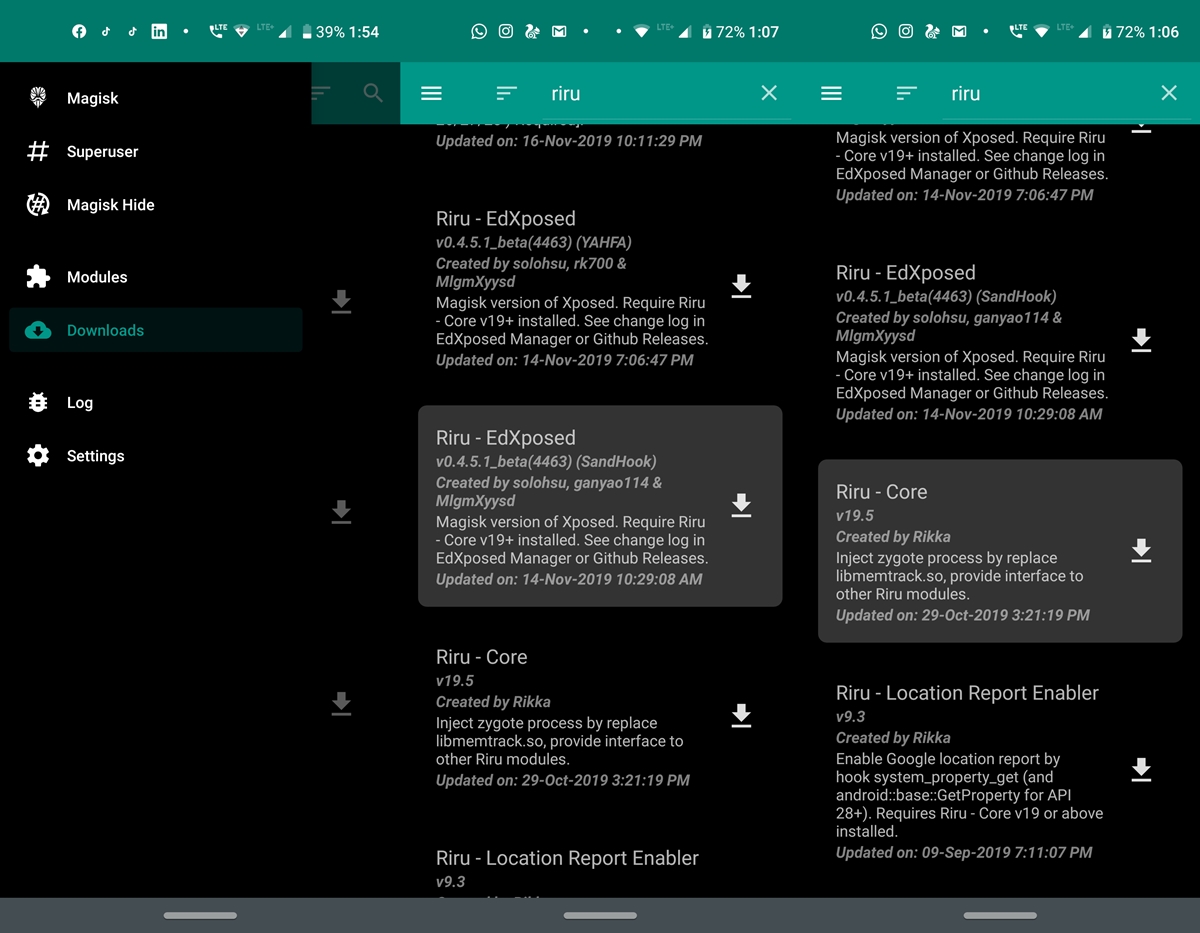Screen dimensions: 1200x933
Task: Open the Riru - EdXposed YAHFA title on the middle screen
Action: point(506,219)
